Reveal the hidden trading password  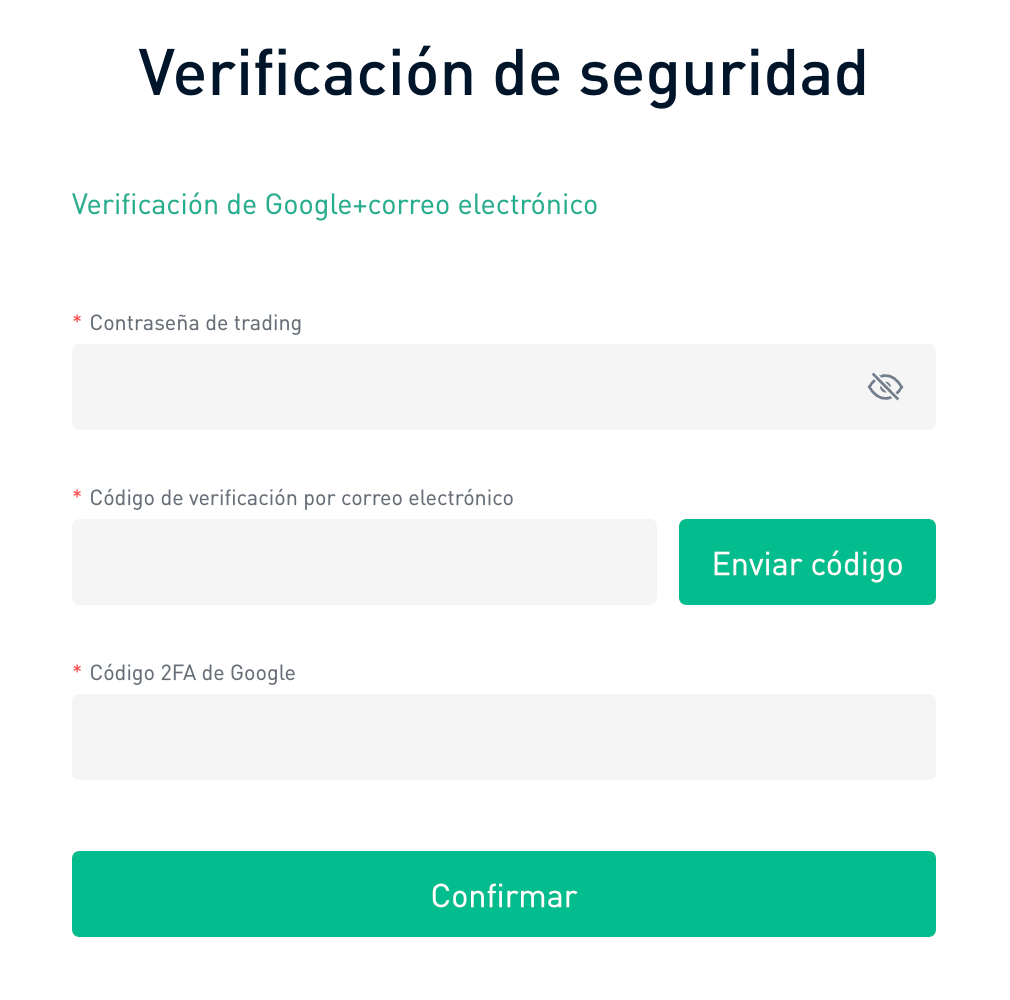885,387
